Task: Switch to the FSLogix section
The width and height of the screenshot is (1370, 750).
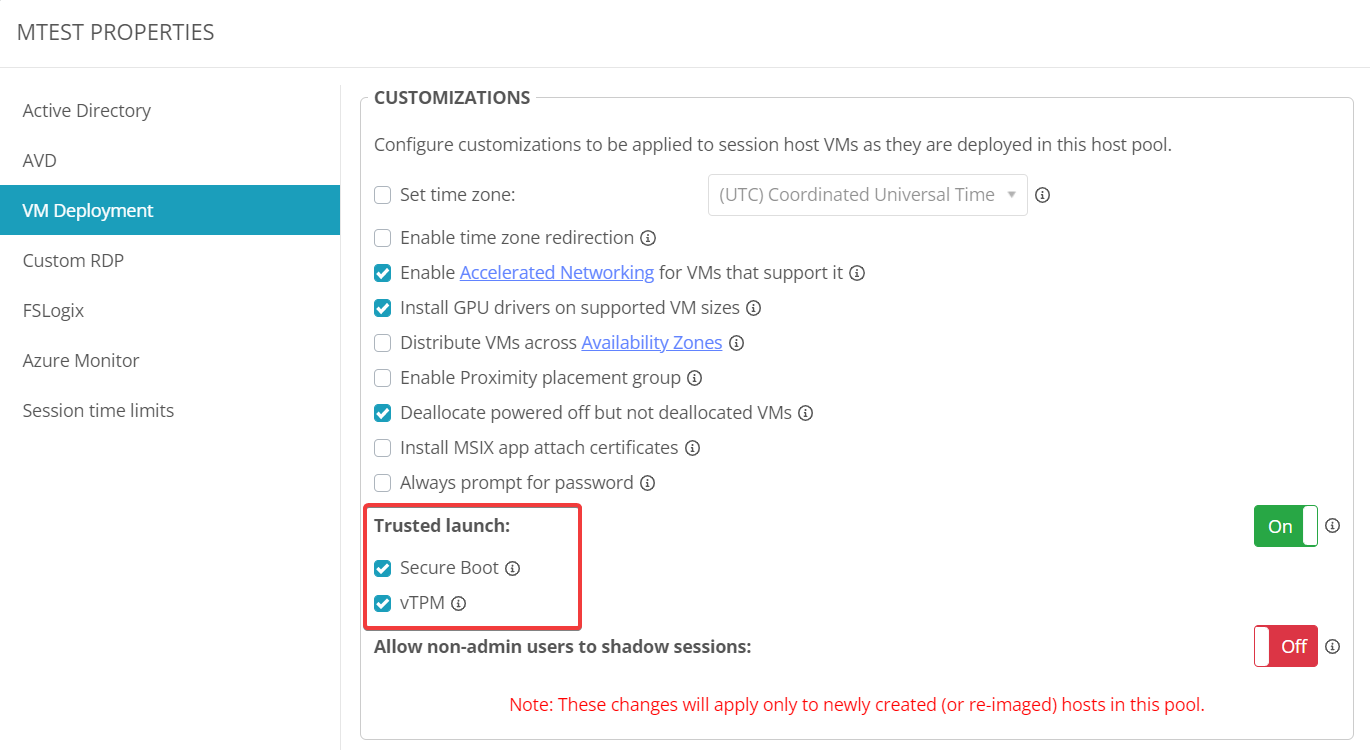Action: pos(53,310)
